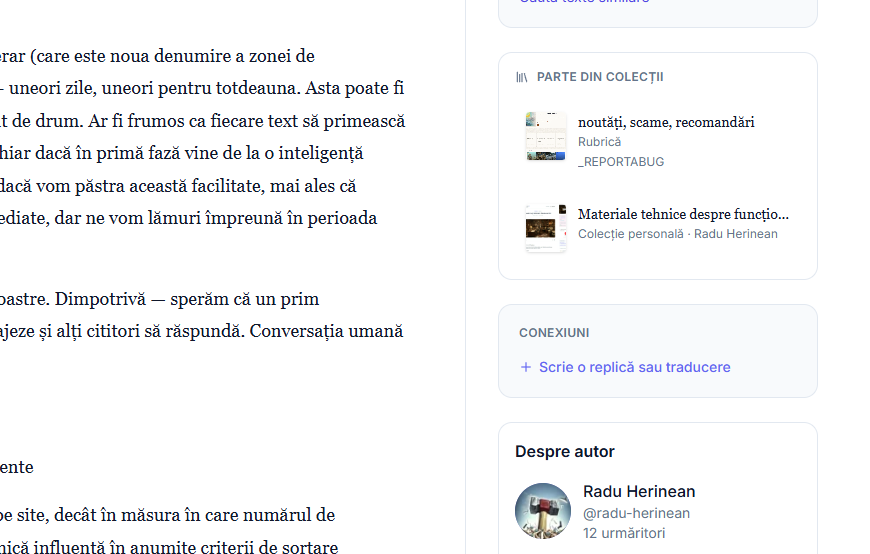Click the @radu-herinean handle

coord(636,513)
